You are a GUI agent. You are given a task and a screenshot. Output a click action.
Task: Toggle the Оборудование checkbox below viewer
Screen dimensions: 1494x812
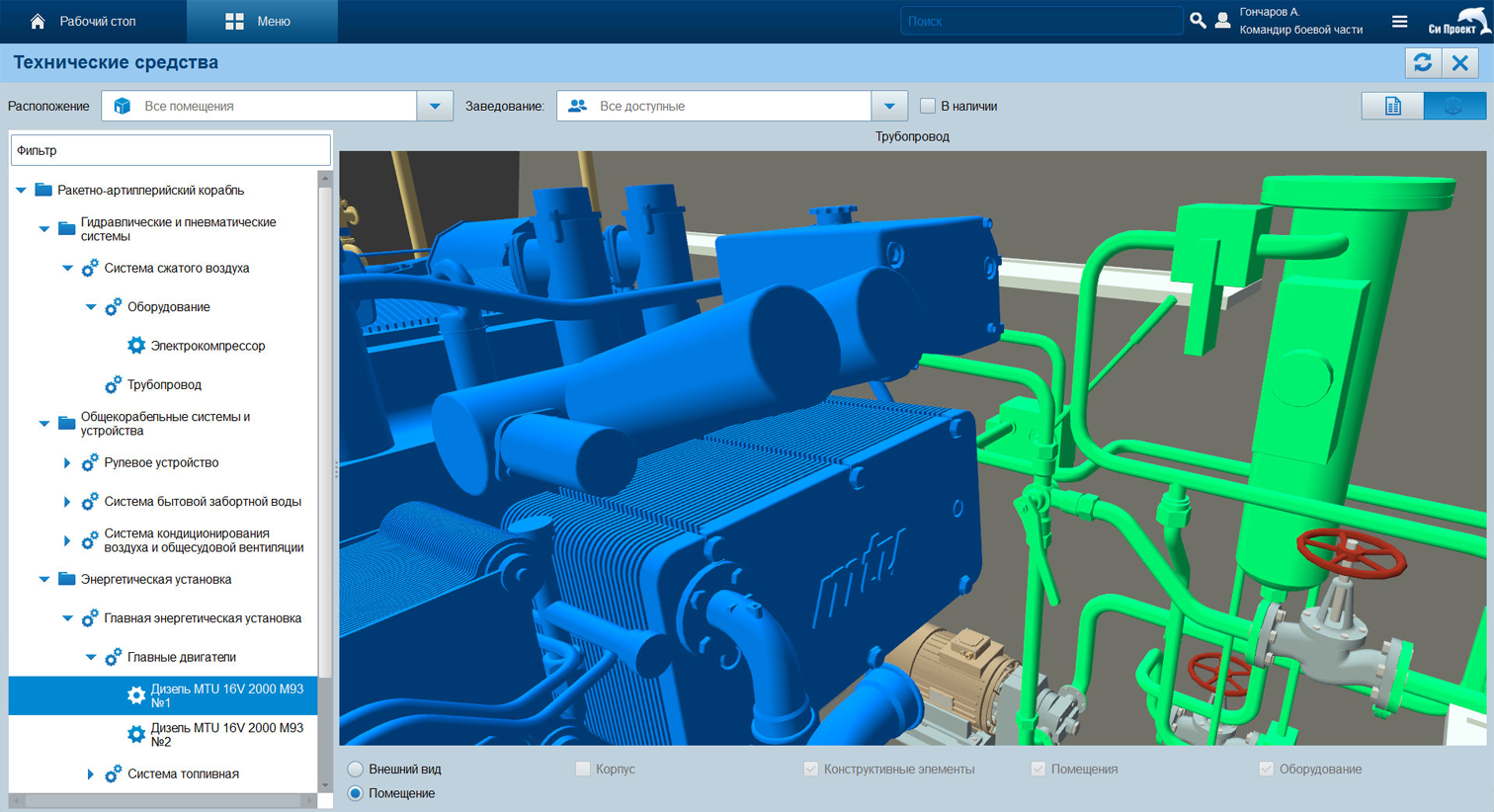click(1267, 769)
